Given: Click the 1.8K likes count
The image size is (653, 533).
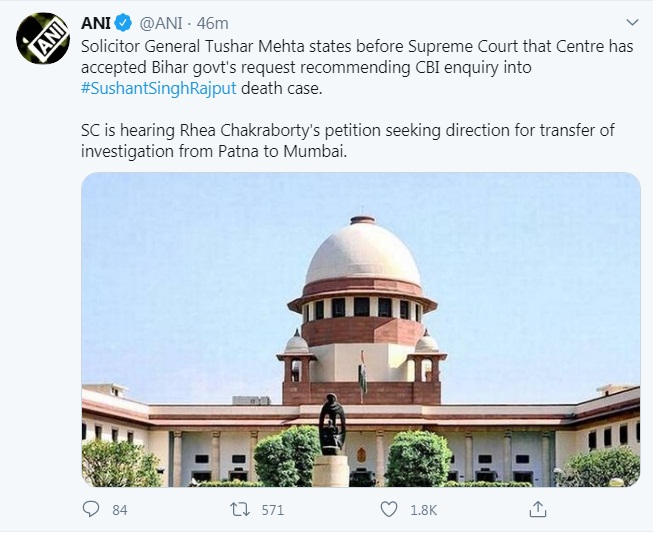Looking at the screenshot, I should tap(424, 510).
